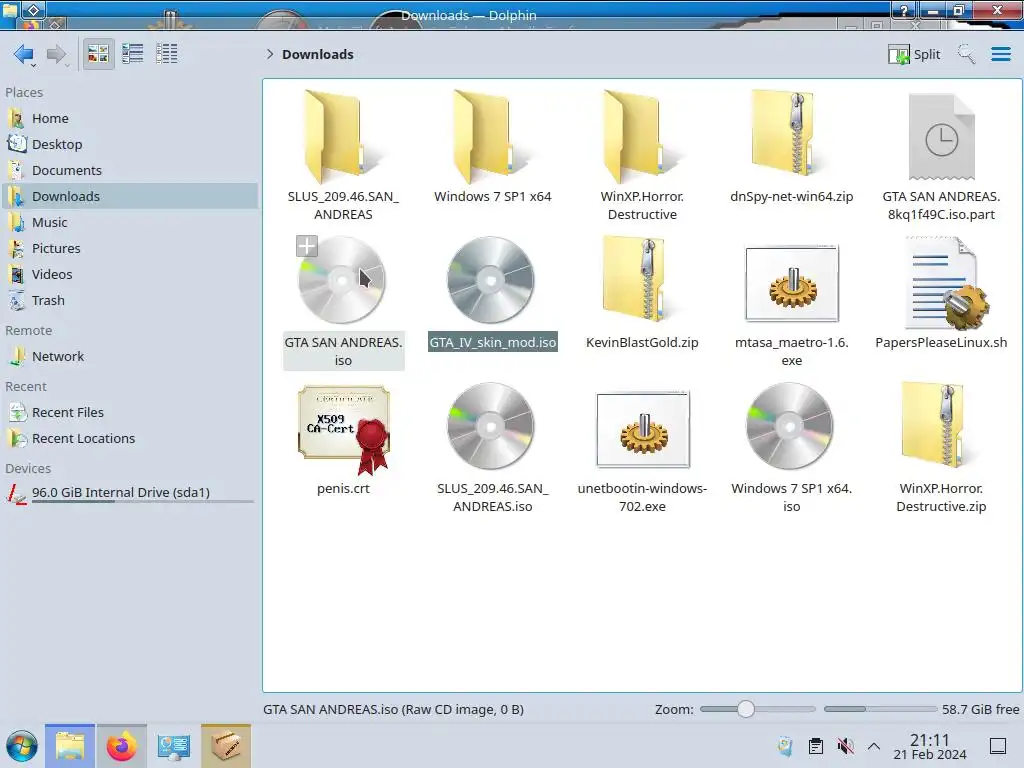Go back with the blue arrow

[24, 54]
